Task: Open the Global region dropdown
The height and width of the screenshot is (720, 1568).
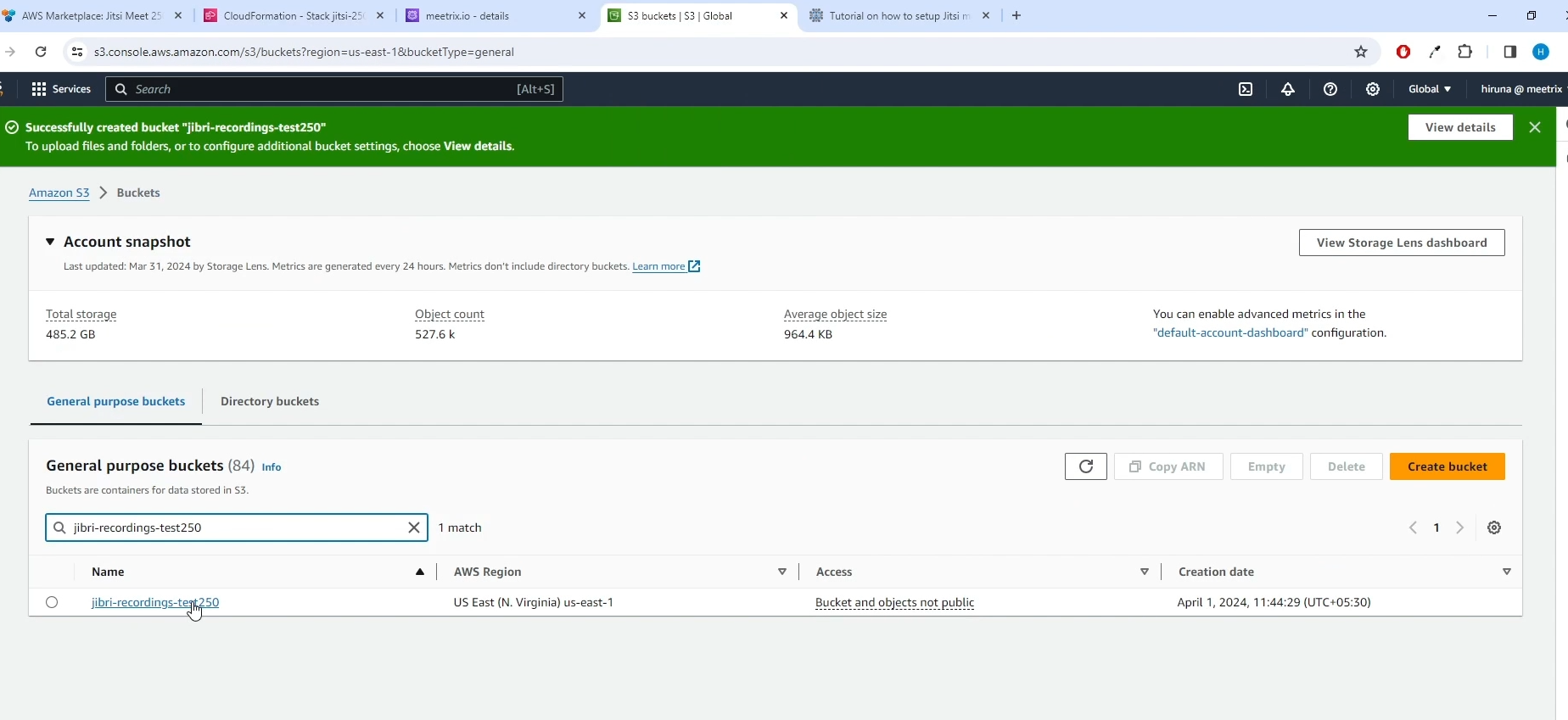Action: point(1430,89)
